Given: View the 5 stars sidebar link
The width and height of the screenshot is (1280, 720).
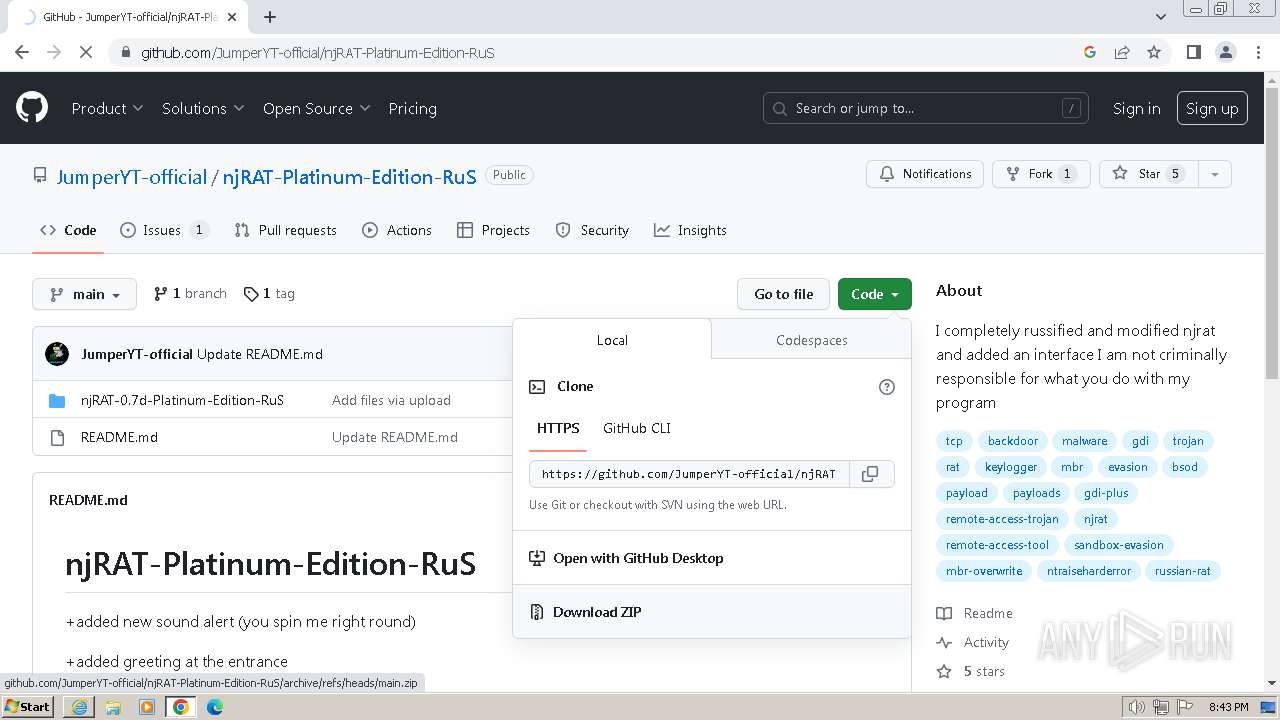Looking at the screenshot, I should click(970, 671).
